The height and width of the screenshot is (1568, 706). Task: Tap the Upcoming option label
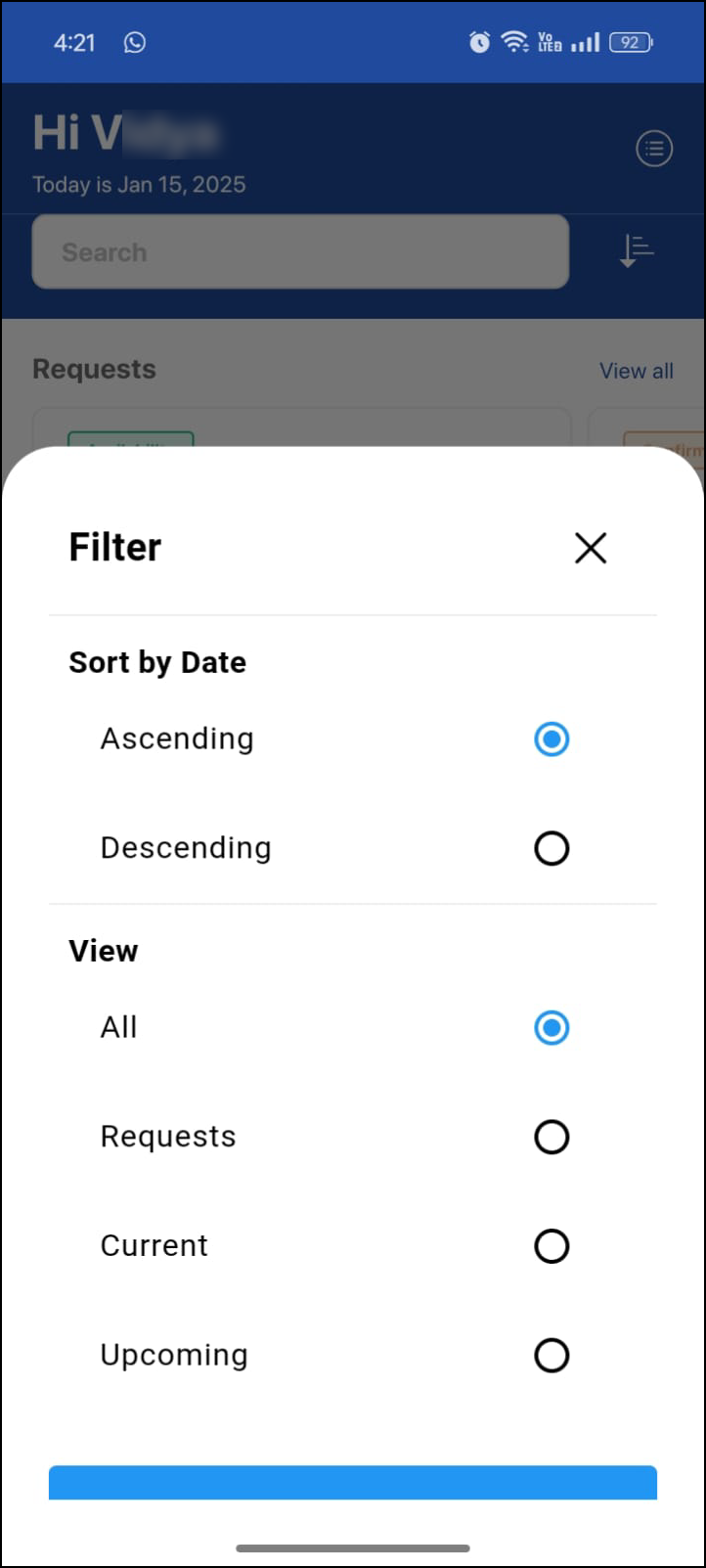click(x=174, y=1355)
